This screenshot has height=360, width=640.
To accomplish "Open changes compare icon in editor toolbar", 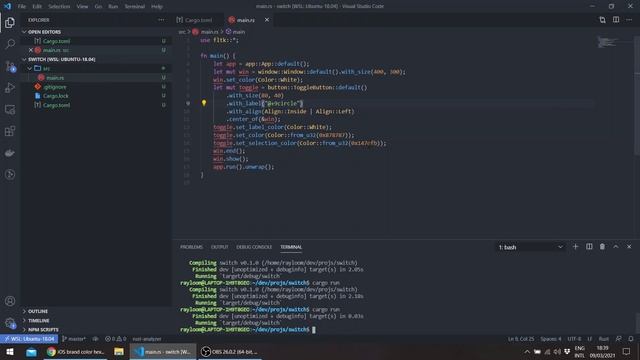I will click(x=602, y=20).
